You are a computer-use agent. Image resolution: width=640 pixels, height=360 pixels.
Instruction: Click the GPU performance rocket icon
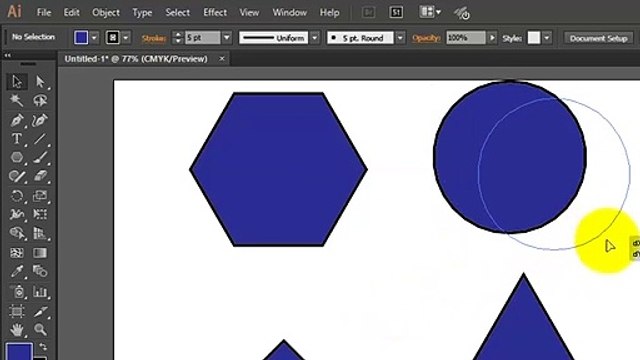tap(462, 13)
